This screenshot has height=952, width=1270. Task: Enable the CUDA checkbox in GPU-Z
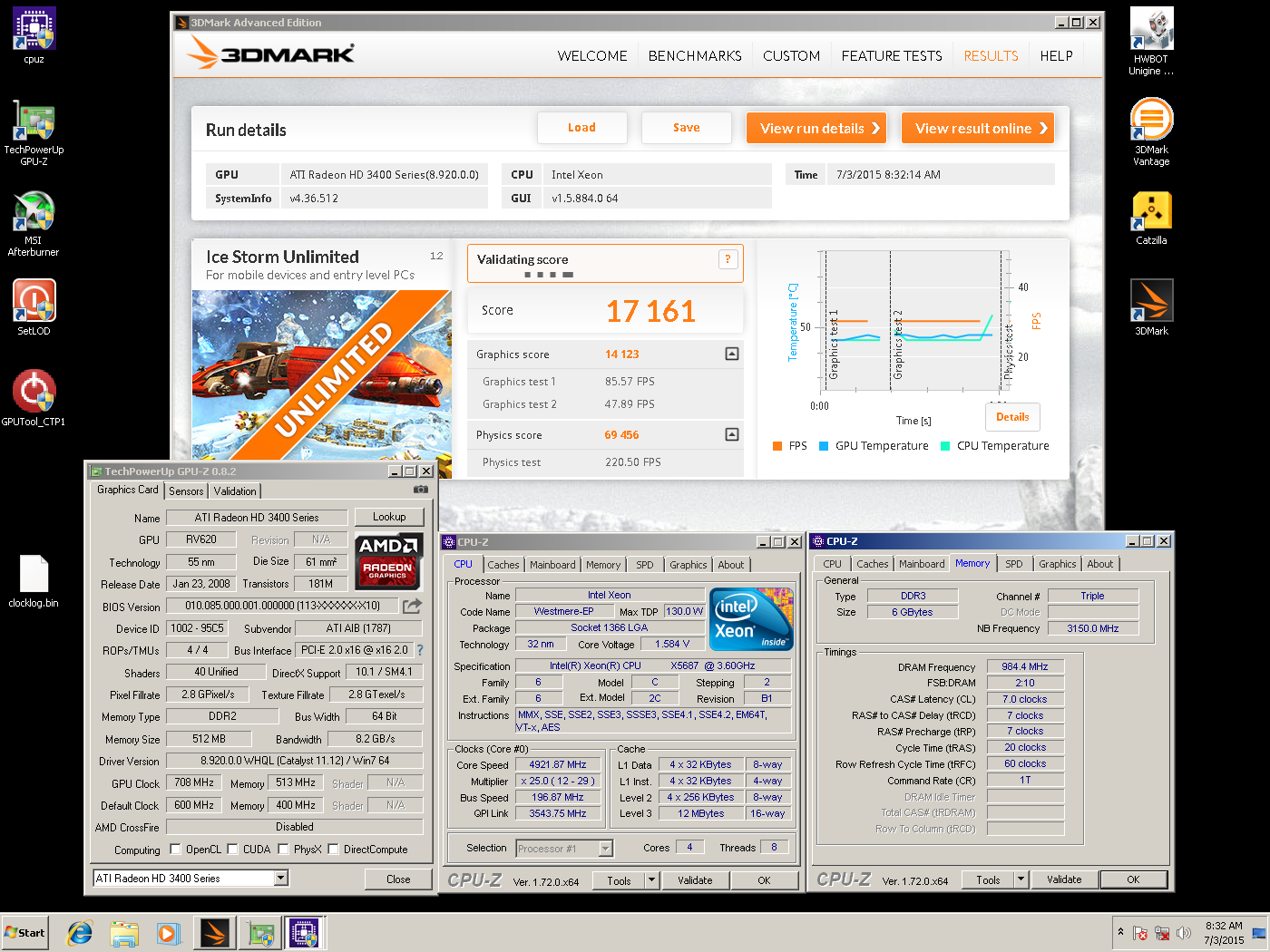(233, 850)
